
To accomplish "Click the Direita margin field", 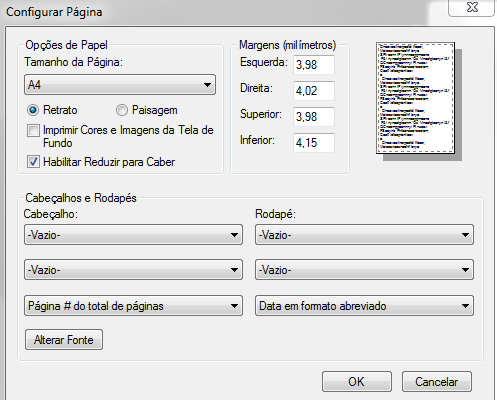I will pyautogui.click(x=314, y=91).
